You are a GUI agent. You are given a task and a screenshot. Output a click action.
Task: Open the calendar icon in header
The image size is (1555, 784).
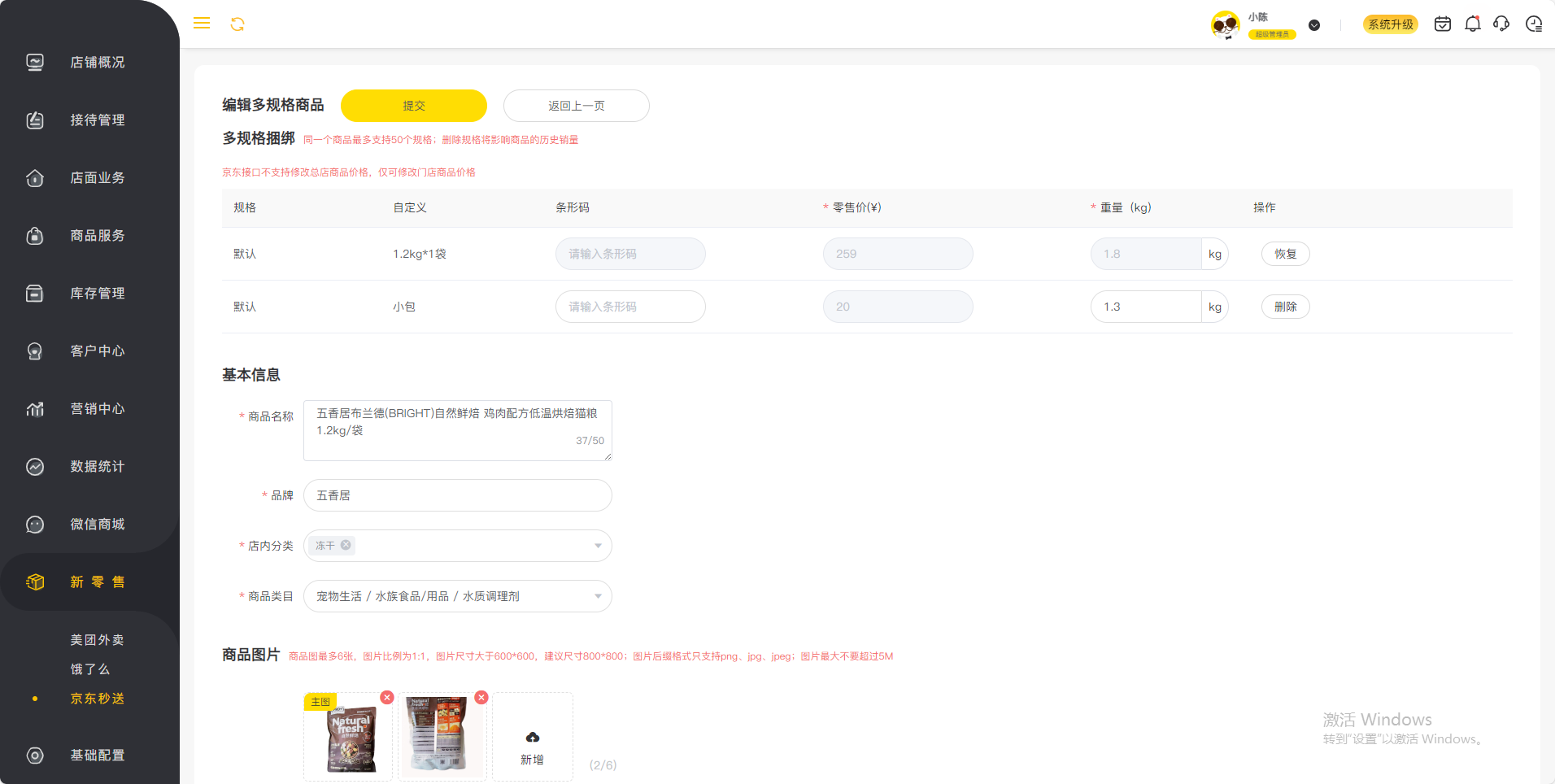coord(1442,24)
